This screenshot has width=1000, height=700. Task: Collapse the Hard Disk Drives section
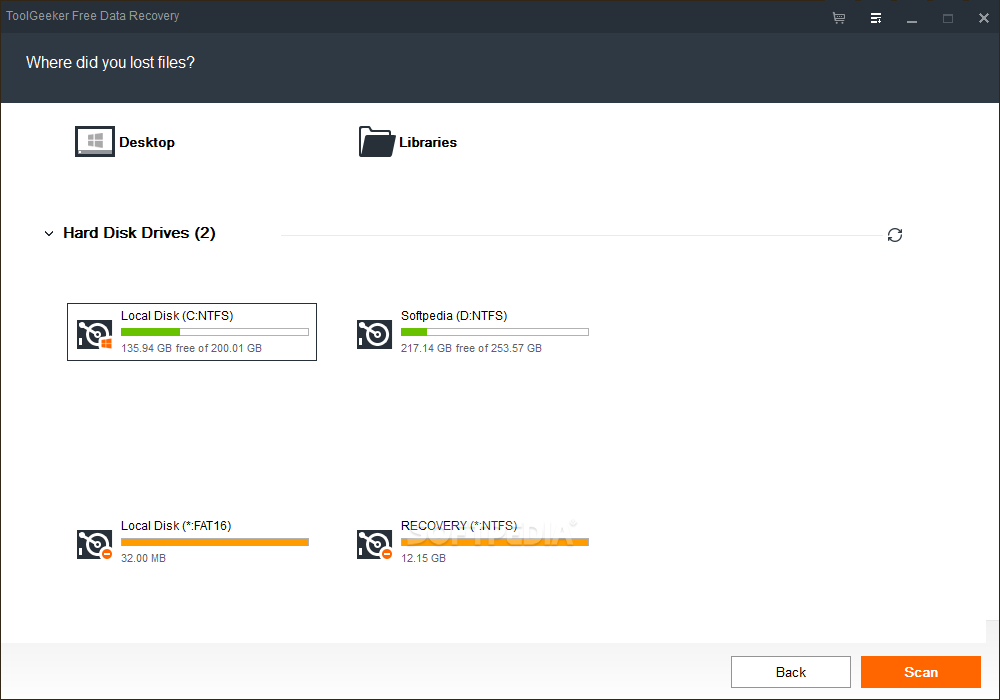[48, 233]
